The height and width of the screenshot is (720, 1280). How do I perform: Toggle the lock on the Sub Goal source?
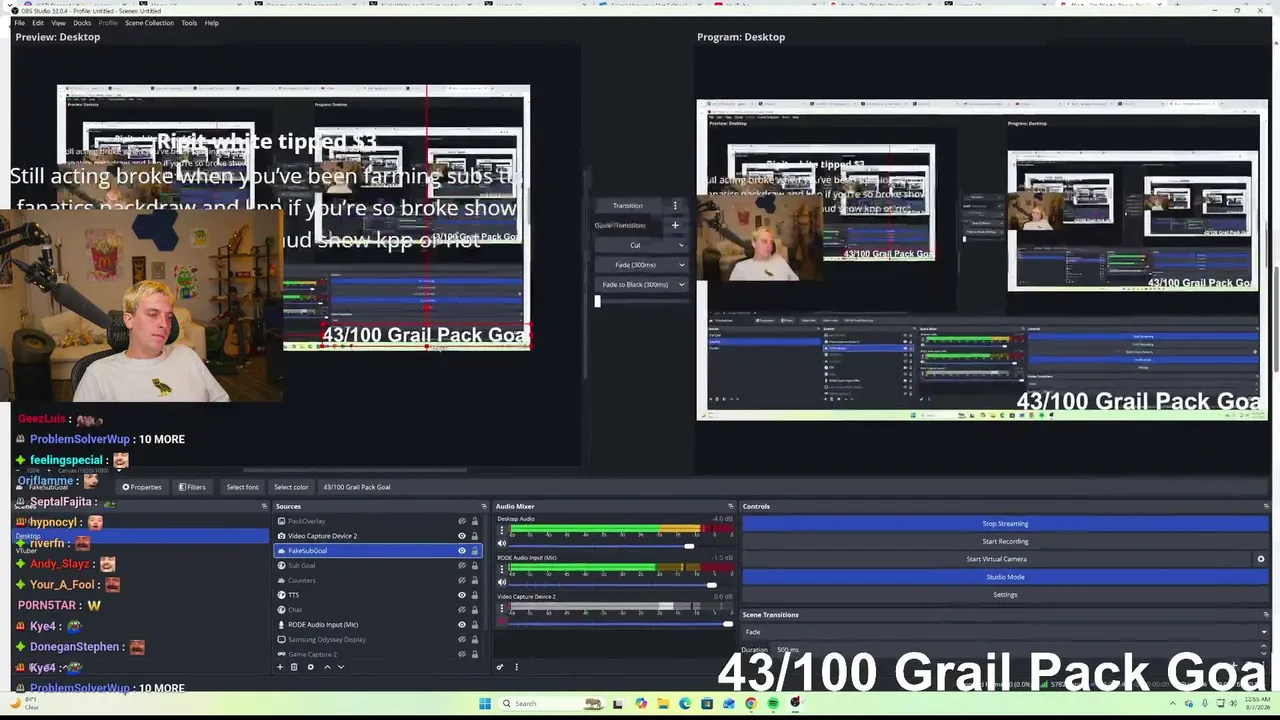[474, 565]
